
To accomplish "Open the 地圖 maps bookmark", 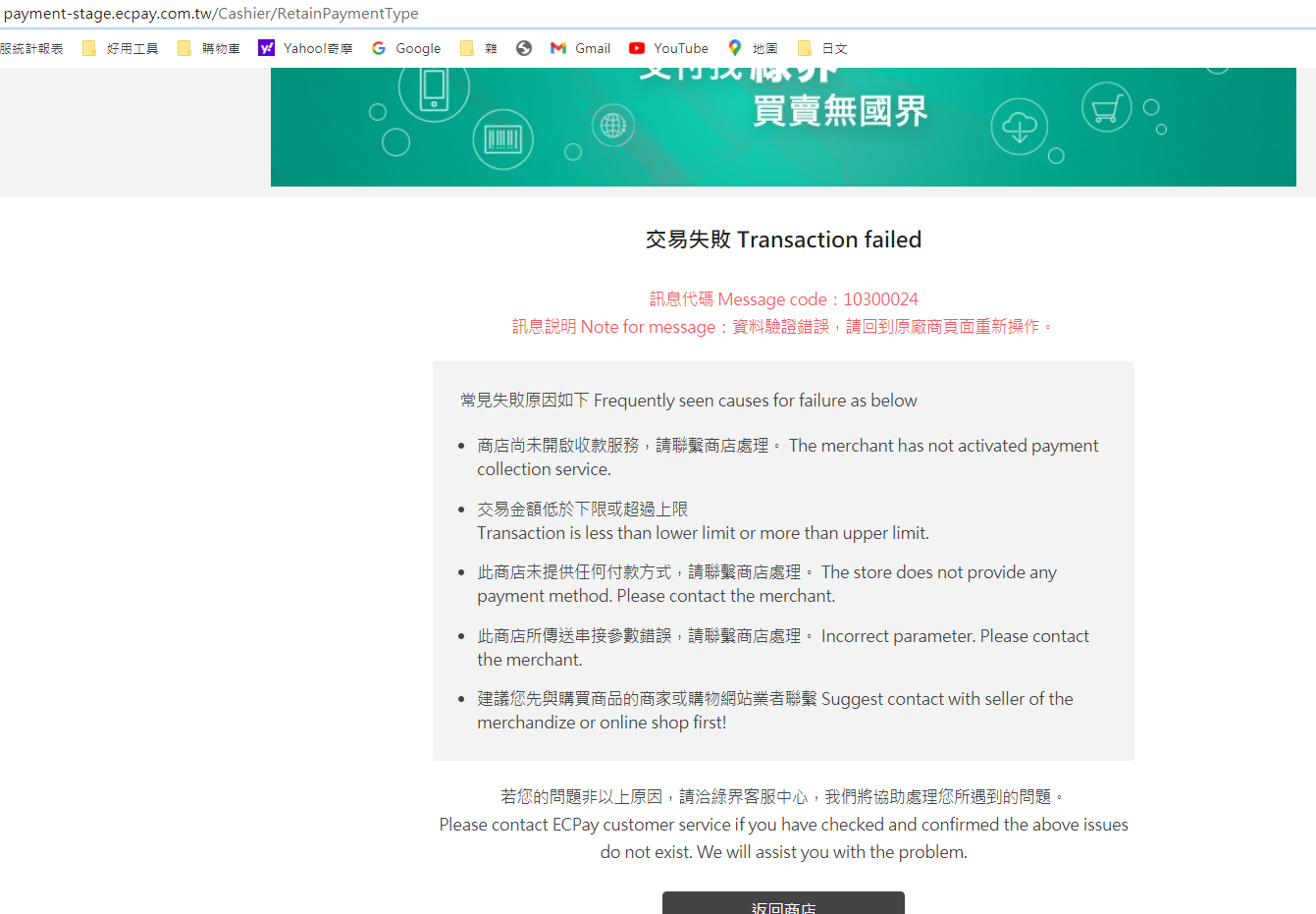I will pyautogui.click(x=753, y=48).
